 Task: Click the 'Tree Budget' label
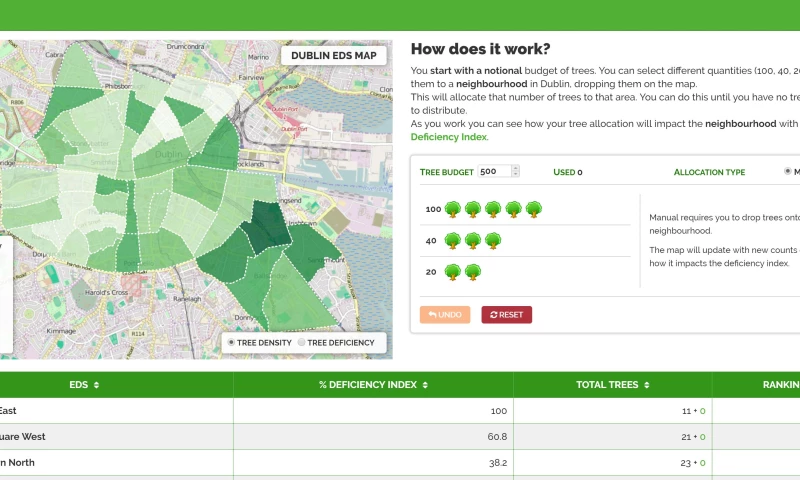(446, 172)
